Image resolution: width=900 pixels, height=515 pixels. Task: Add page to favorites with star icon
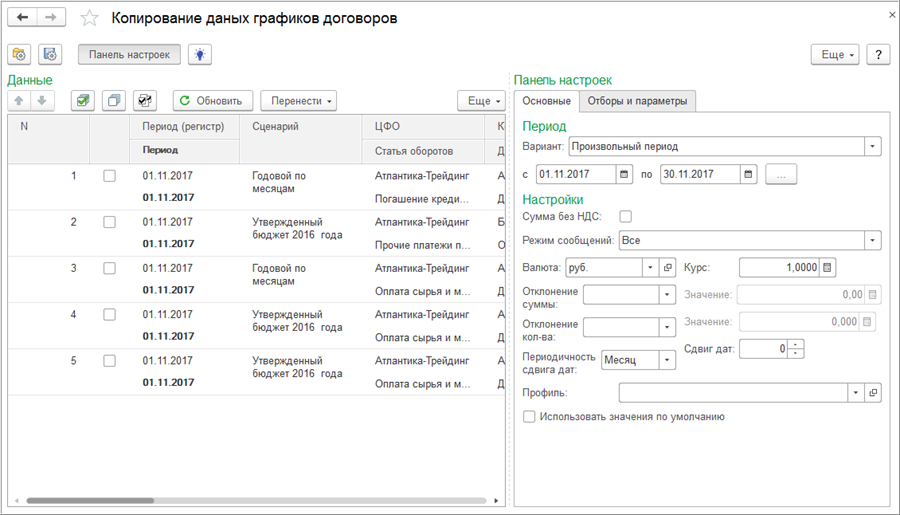point(89,19)
